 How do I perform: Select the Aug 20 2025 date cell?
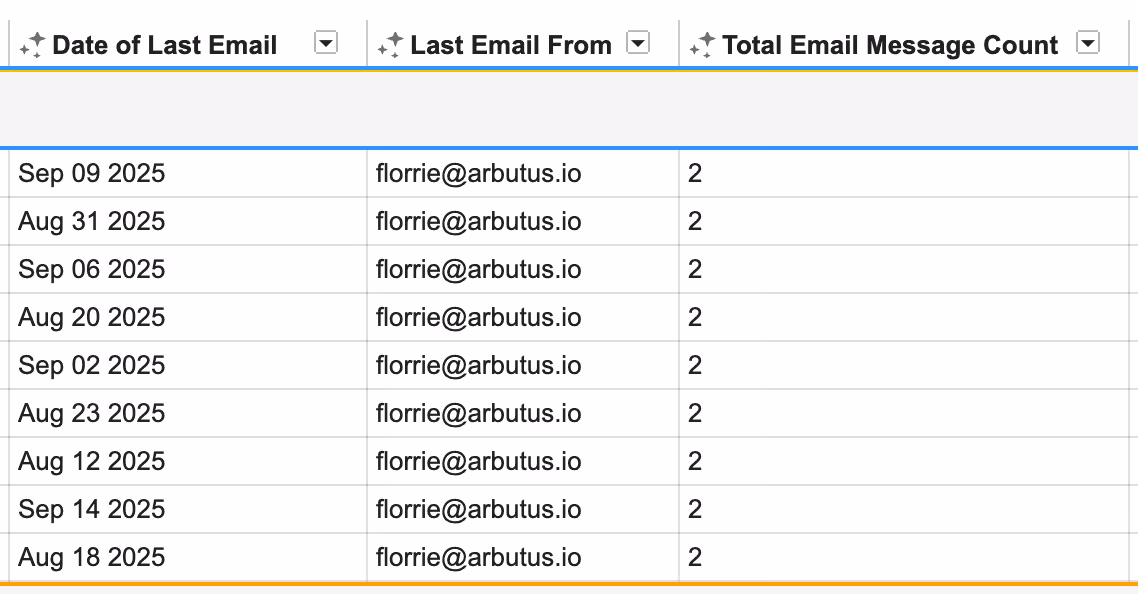188,317
